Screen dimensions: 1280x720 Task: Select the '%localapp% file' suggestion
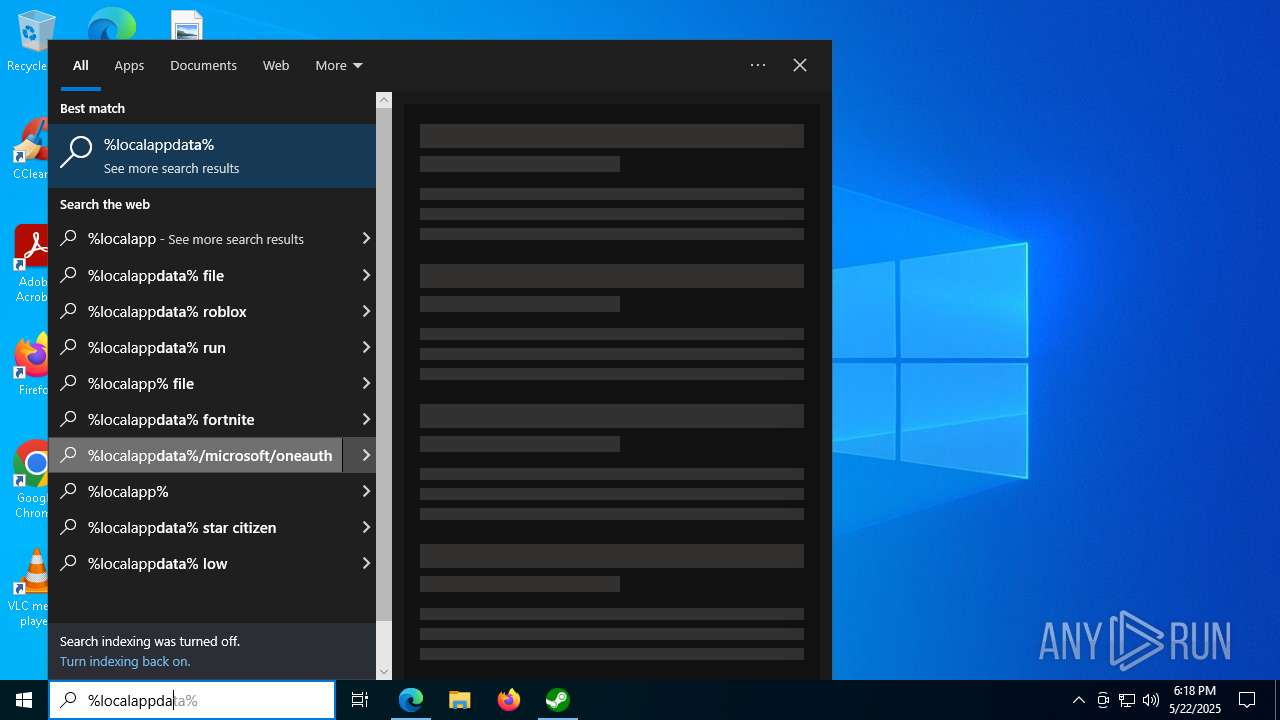[196, 383]
